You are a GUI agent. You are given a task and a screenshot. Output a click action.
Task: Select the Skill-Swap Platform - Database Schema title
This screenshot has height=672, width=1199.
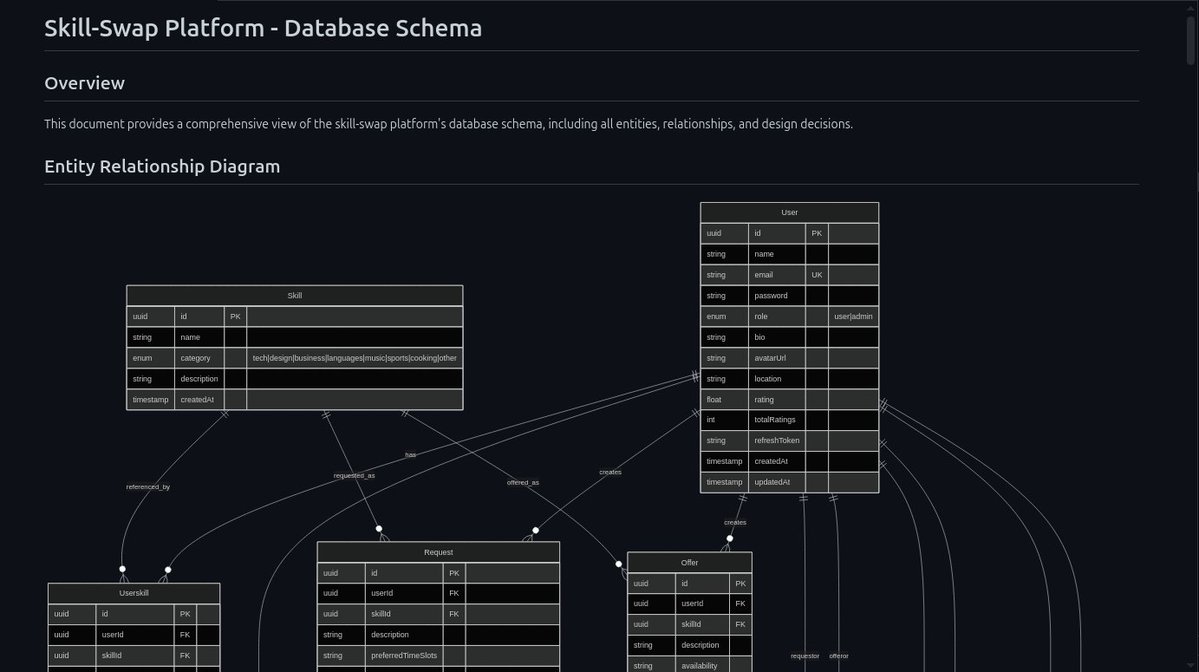[x=262, y=28]
